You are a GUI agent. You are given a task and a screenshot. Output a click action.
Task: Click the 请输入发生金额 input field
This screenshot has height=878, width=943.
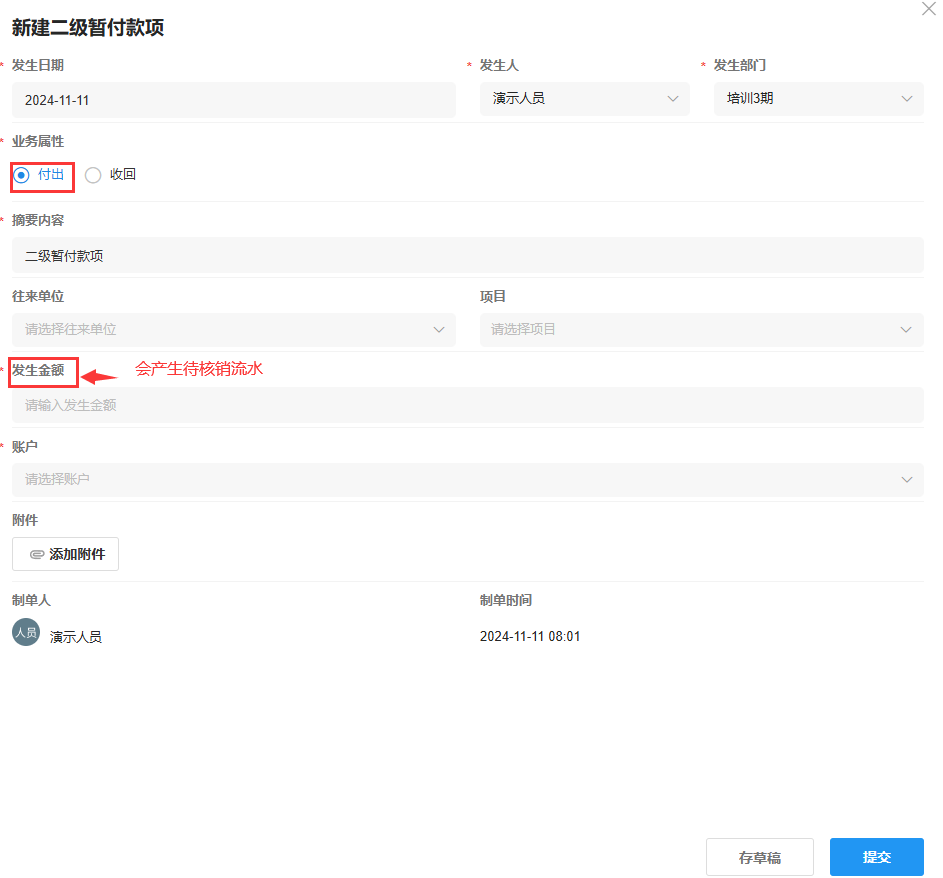coord(467,404)
